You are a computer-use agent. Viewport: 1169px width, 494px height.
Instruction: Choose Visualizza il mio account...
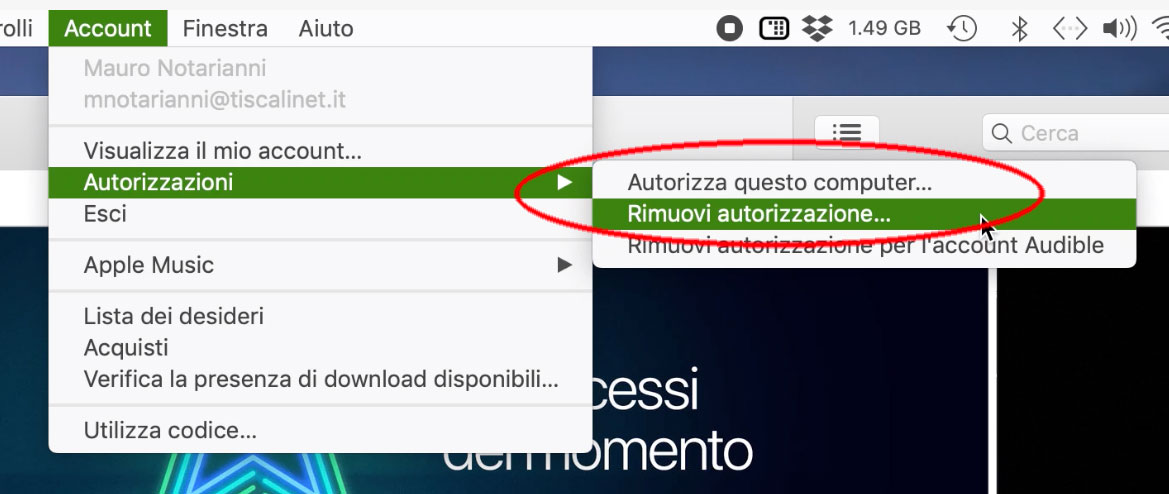click(321, 151)
